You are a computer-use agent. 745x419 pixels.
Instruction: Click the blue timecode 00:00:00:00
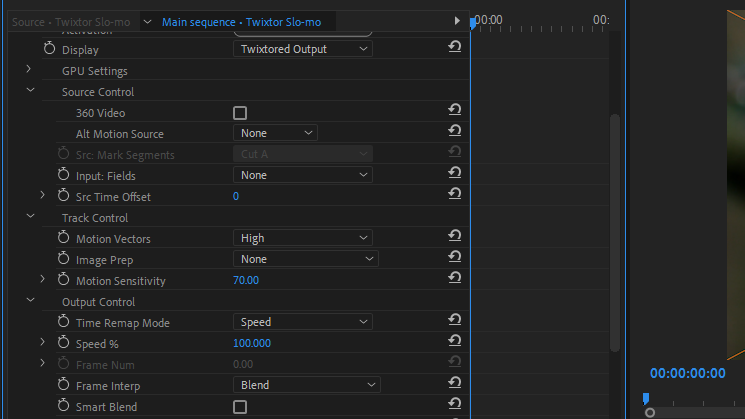(688, 373)
